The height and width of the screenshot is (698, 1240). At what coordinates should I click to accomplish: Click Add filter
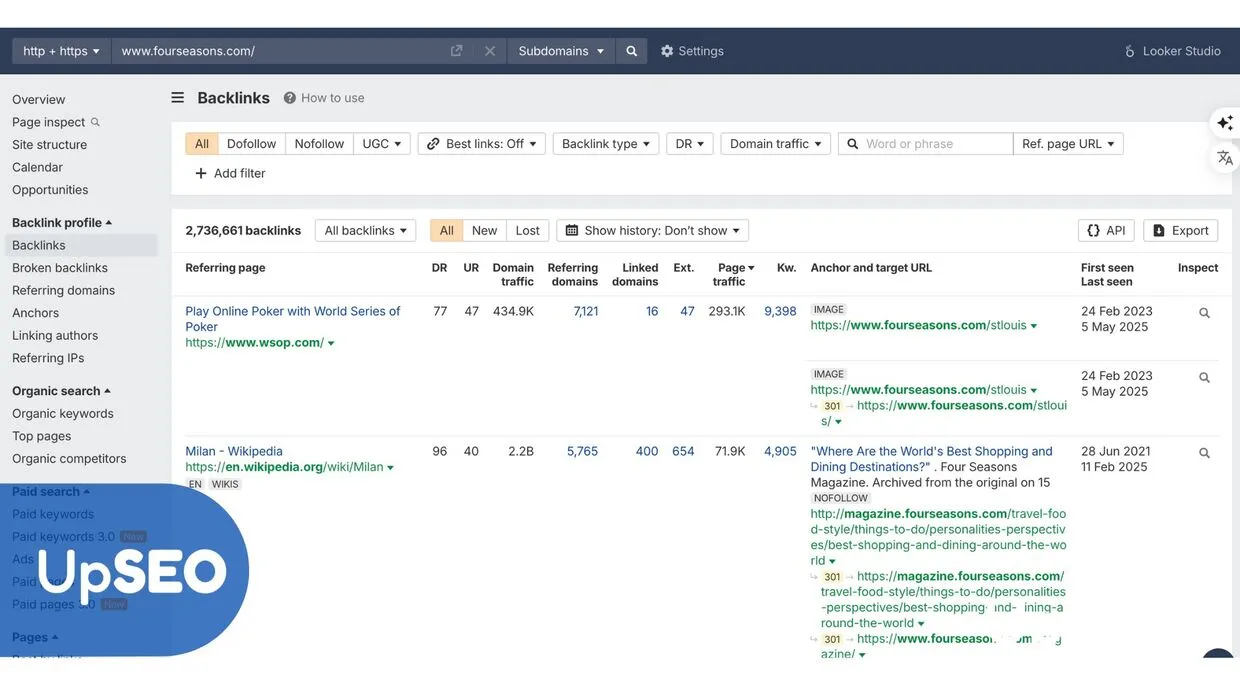[x=230, y=173]
